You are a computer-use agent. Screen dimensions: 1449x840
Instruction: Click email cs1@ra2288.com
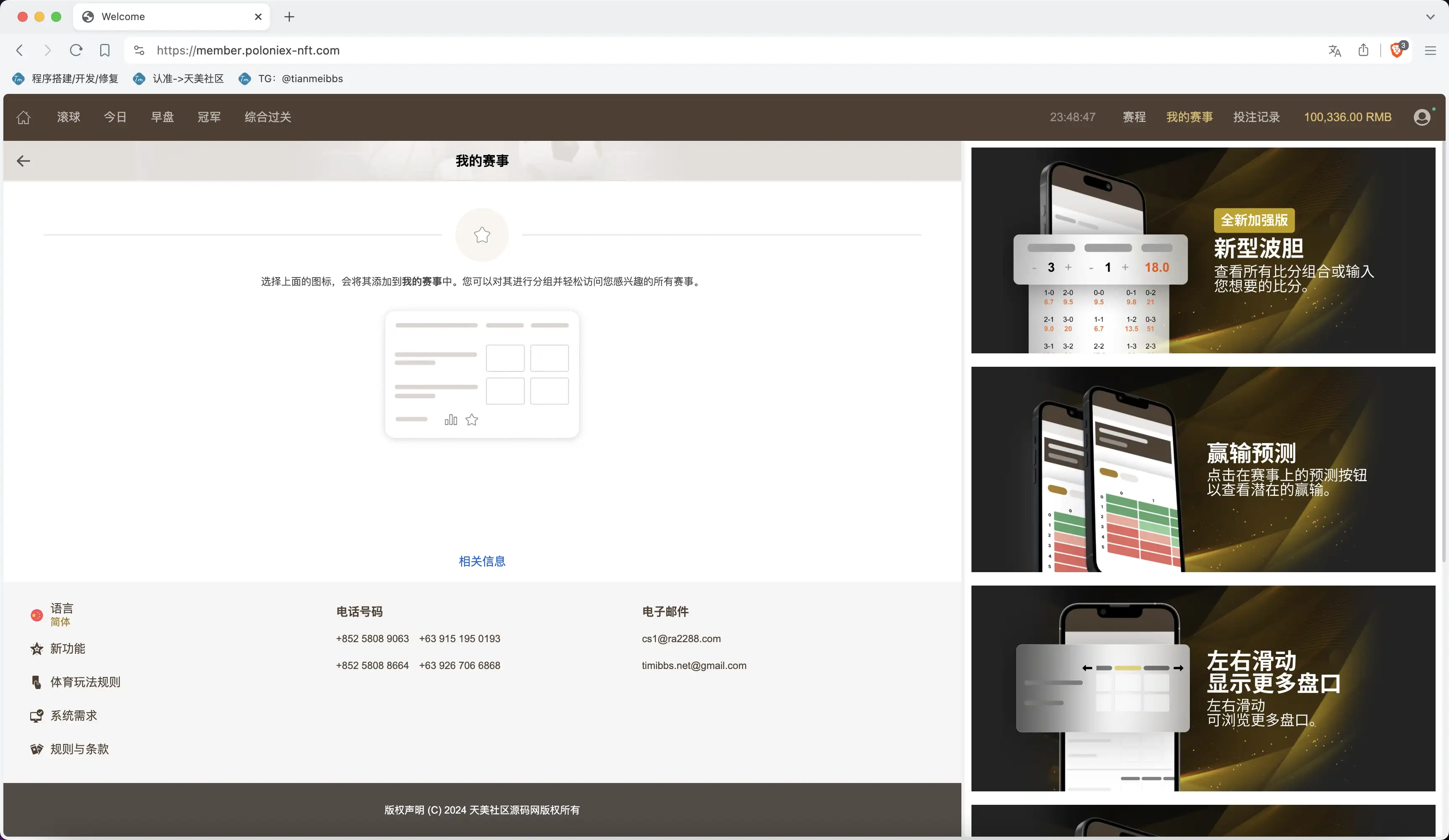tap(681, 639)
